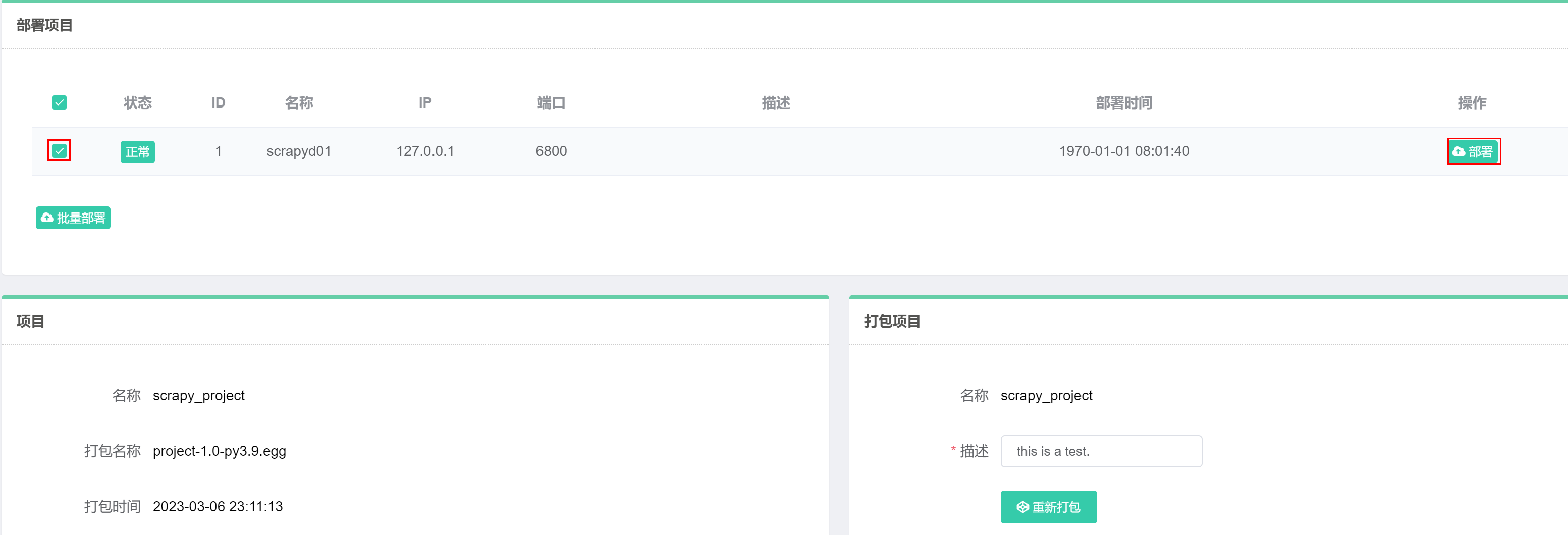Click the IP address 127.0.0.1

click(x=425, y=151)
